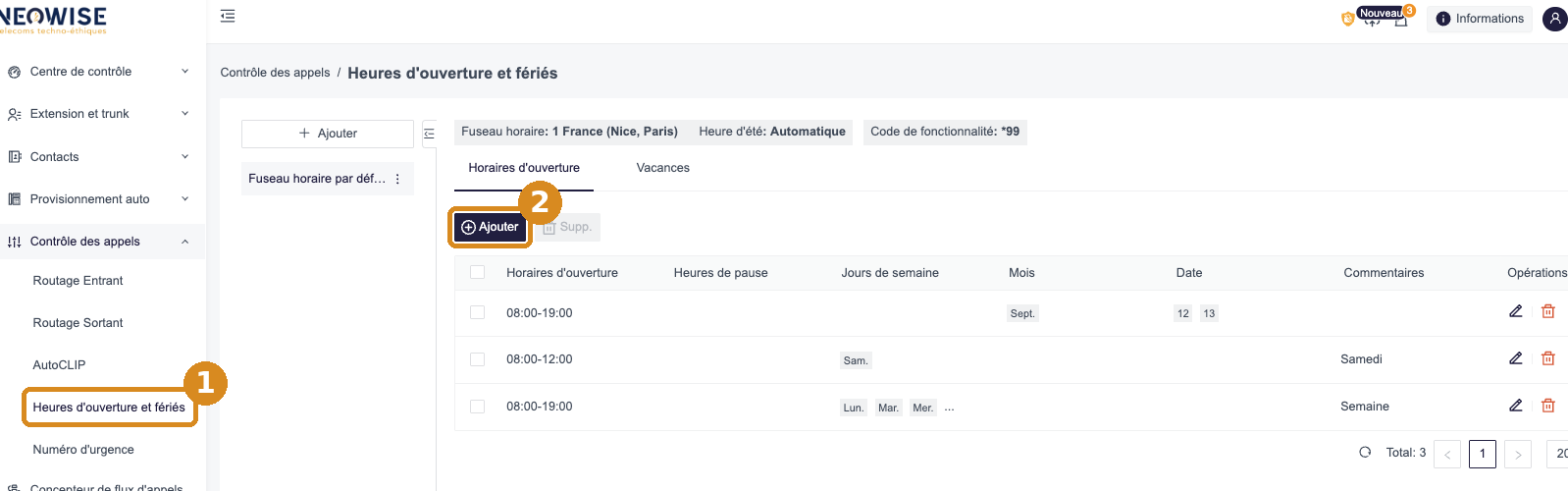Image resolution: width=1568 pixels, height=491 pixels.
Task: Expand Contacts menu chevron
Action: pos(185,157)
